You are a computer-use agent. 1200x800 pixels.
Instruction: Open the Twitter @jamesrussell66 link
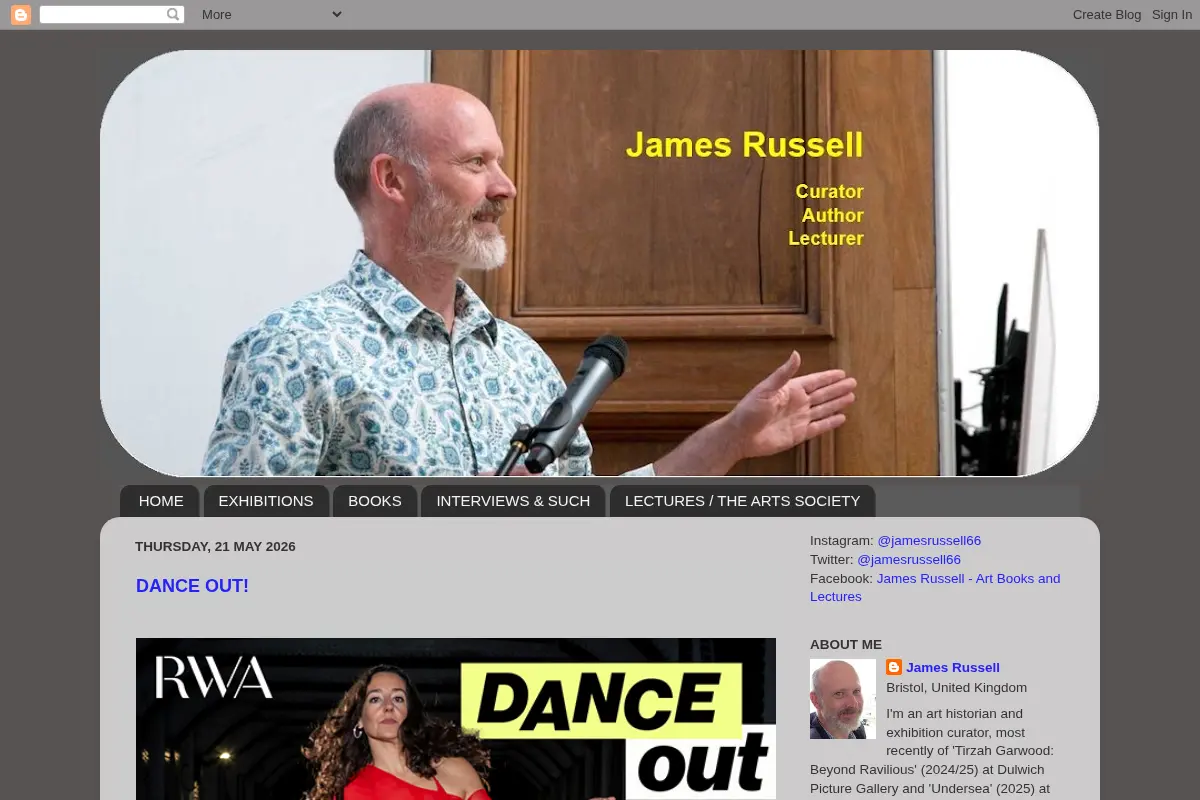909,560
